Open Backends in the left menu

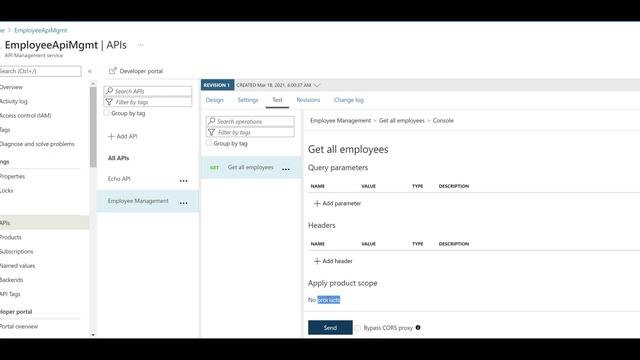pyautogui.click(x=11, y=280)
